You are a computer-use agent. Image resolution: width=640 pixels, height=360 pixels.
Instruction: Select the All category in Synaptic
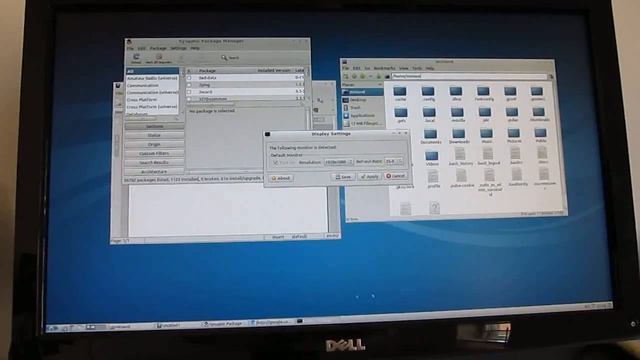(152, 71)
